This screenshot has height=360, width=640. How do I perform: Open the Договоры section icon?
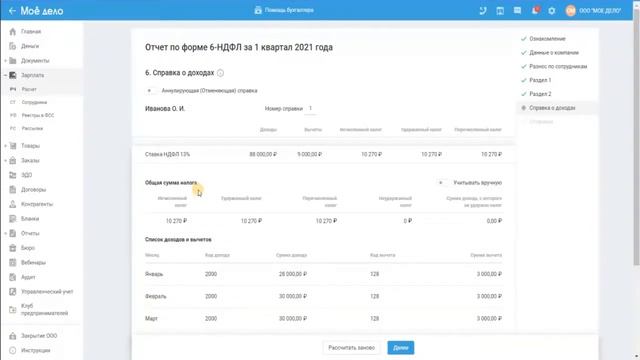pyautogui.click(x=13, y=189)
